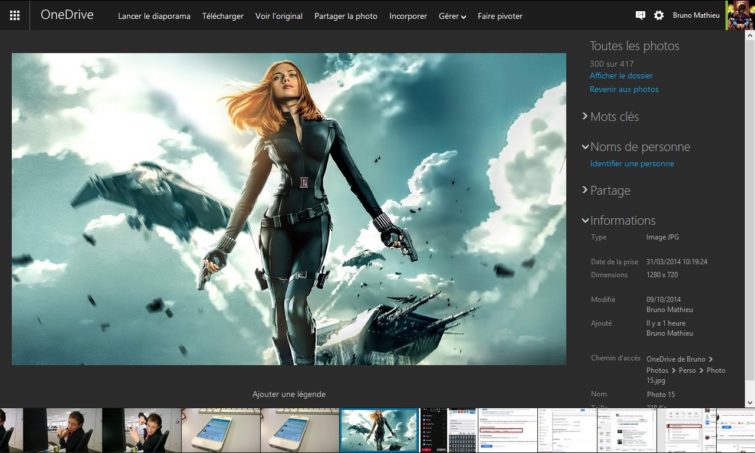Screen dimensions: 755x453
Task: Open the settings gear icon
Action: pos(659,15)
